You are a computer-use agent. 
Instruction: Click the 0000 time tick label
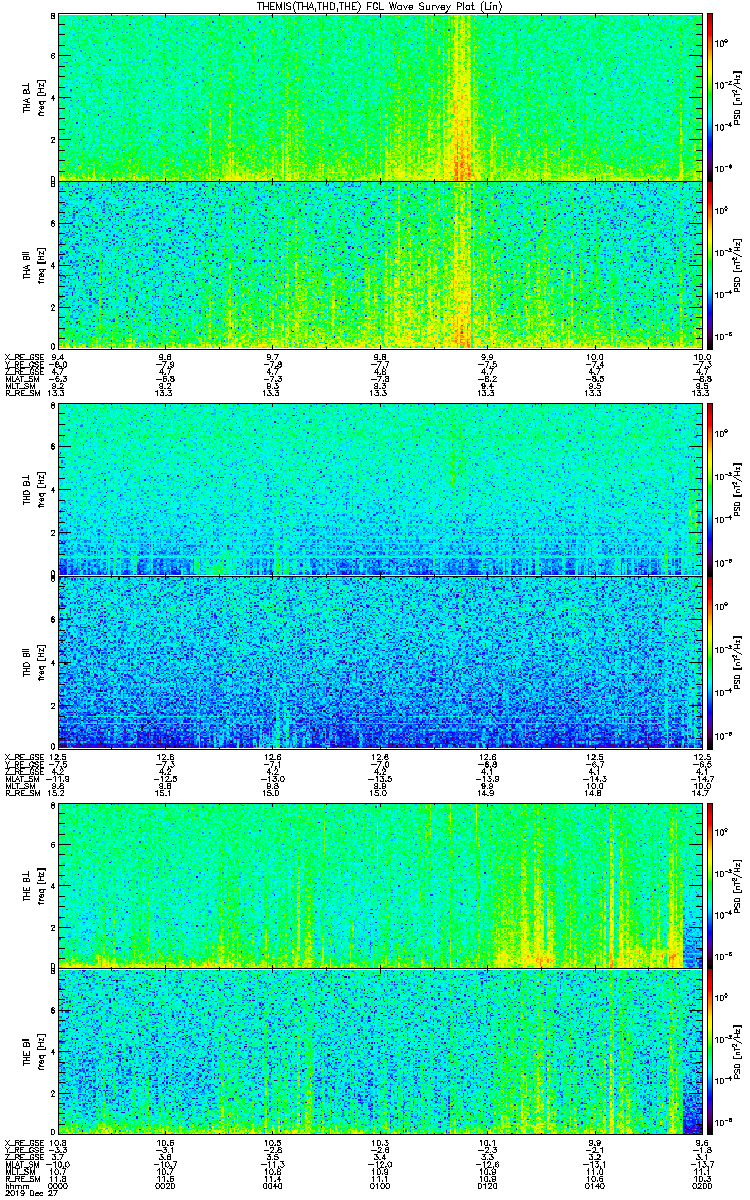click(x=59, y=1186)
